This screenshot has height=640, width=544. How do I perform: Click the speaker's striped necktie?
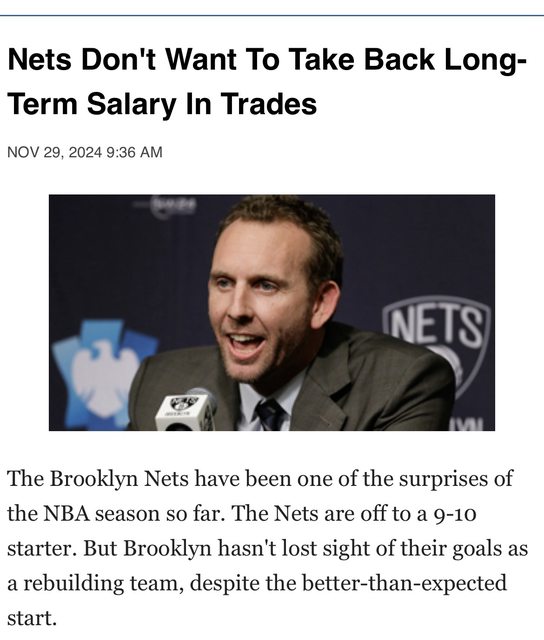point(270,415)
